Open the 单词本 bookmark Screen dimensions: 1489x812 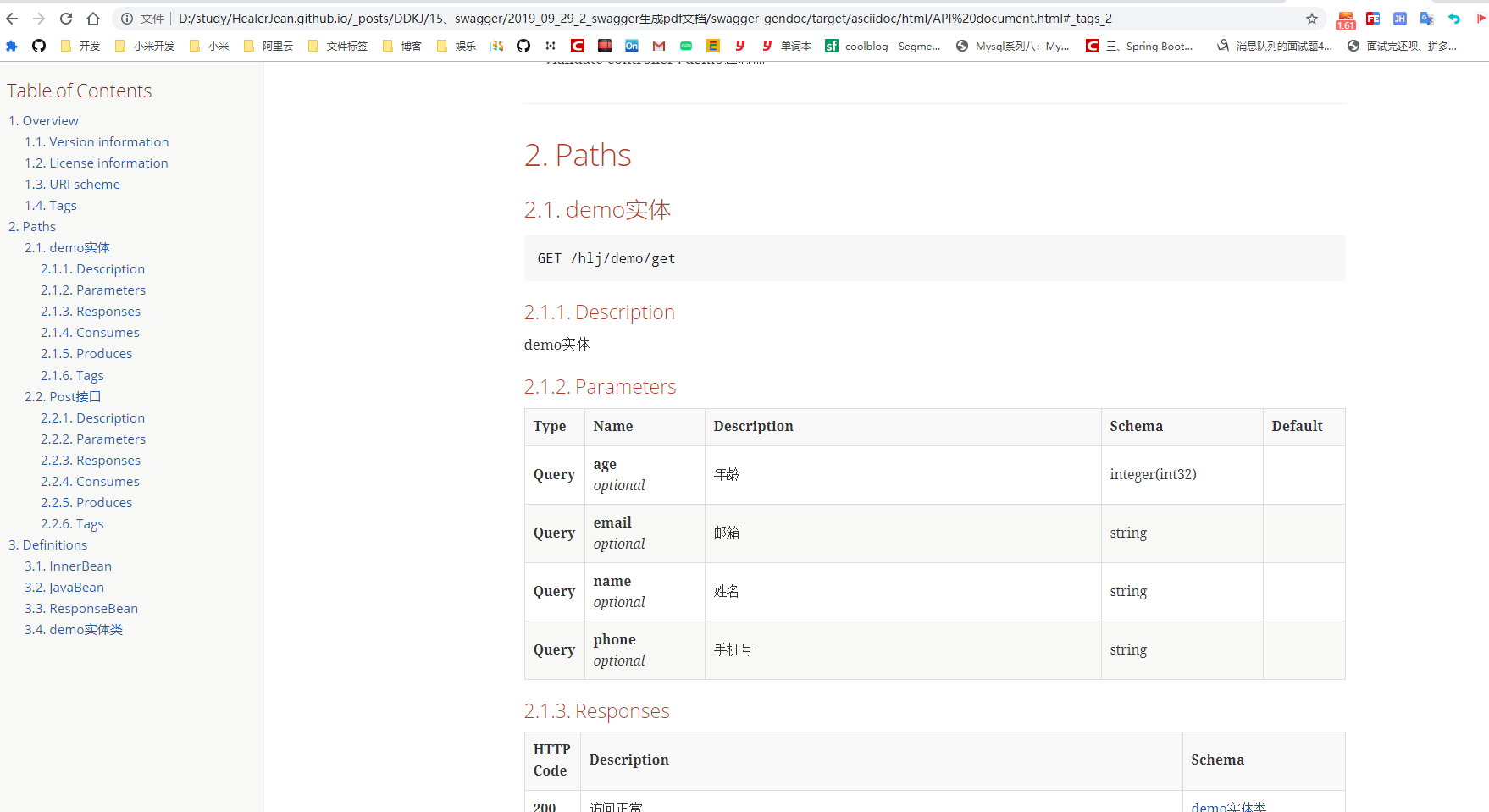pyautogui.click(x=787, y=46)
